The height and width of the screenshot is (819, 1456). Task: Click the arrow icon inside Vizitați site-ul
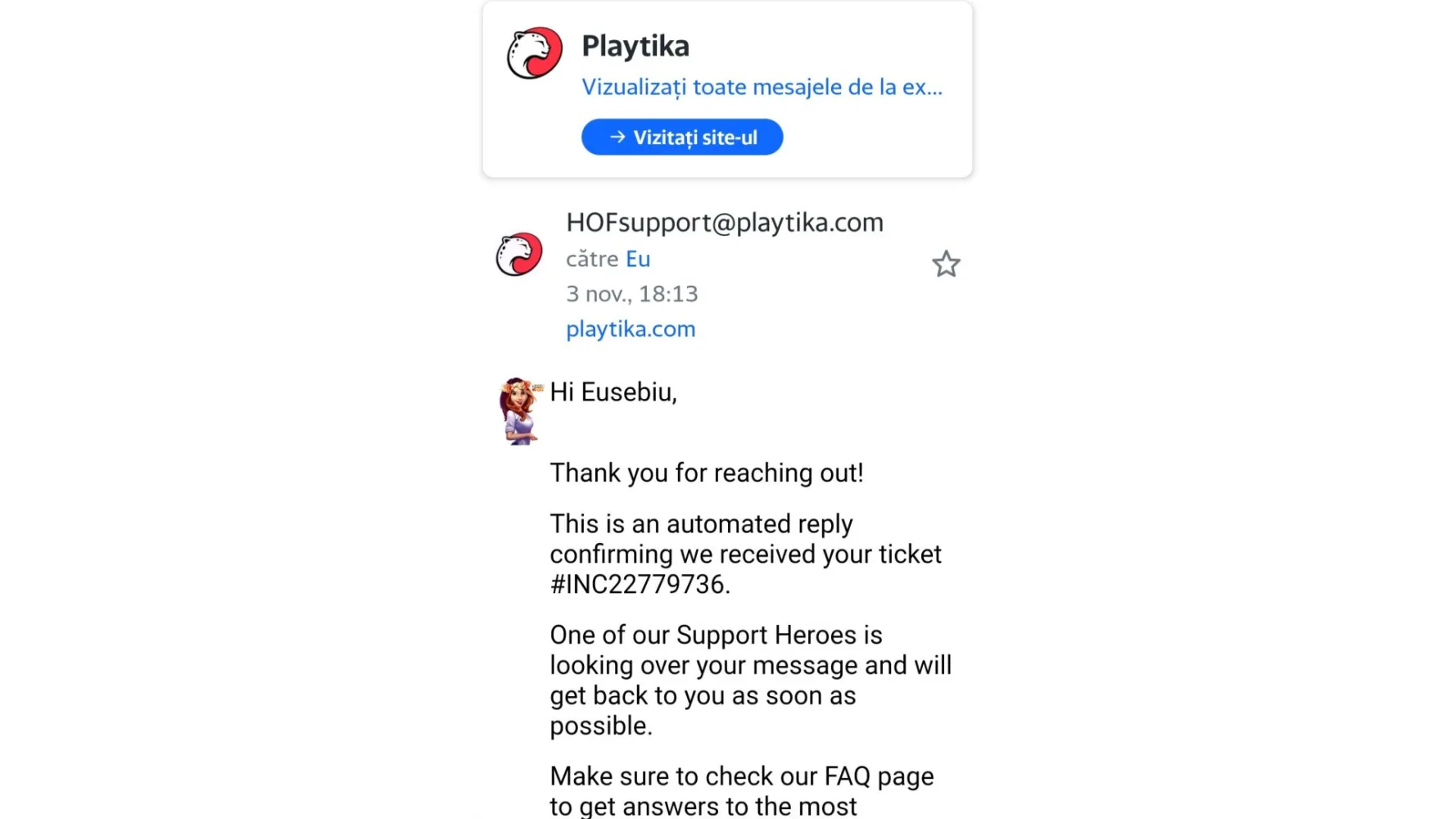[617, 137]
